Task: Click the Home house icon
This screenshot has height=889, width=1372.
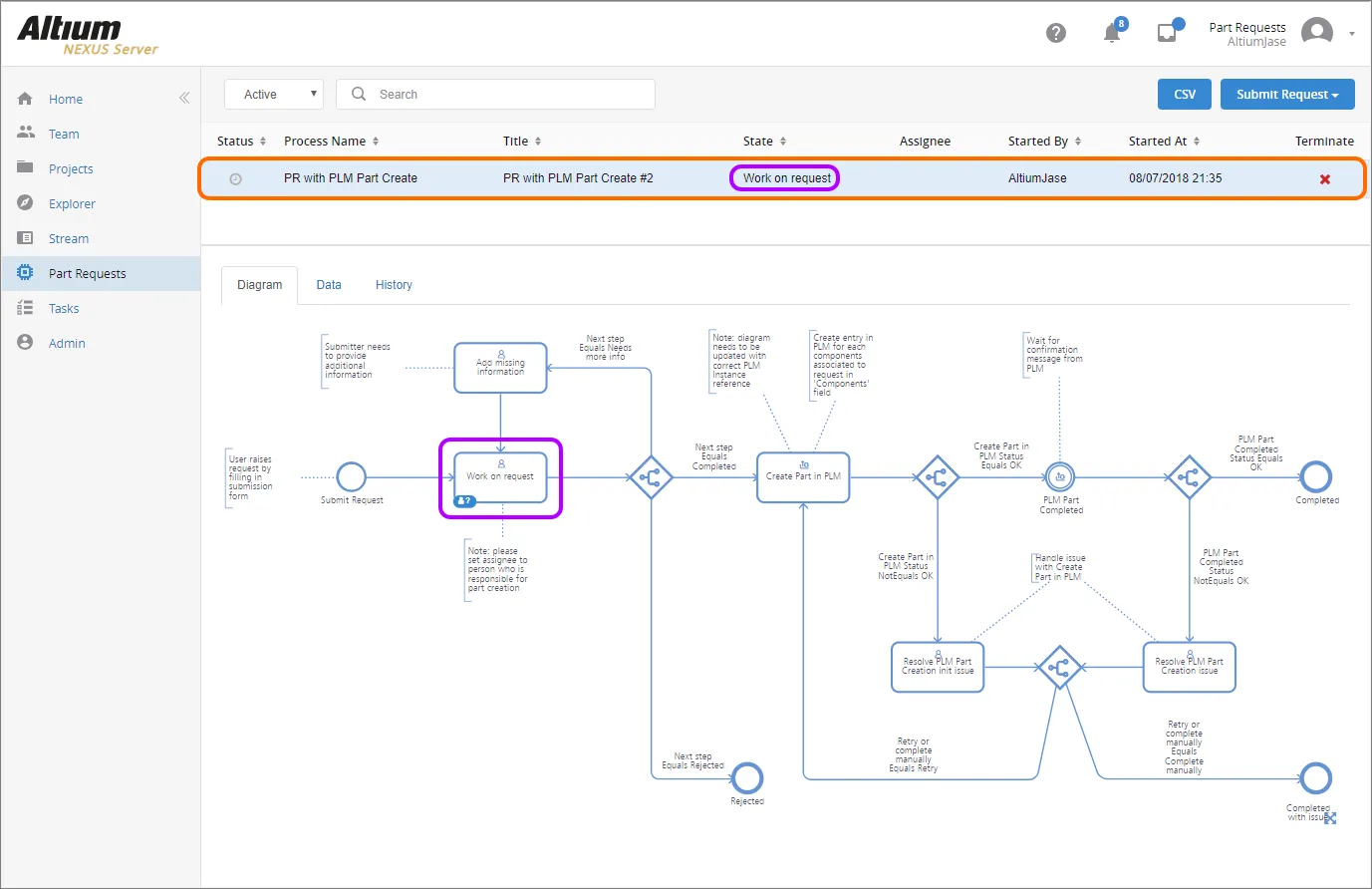Action: [x=26, y=99]
